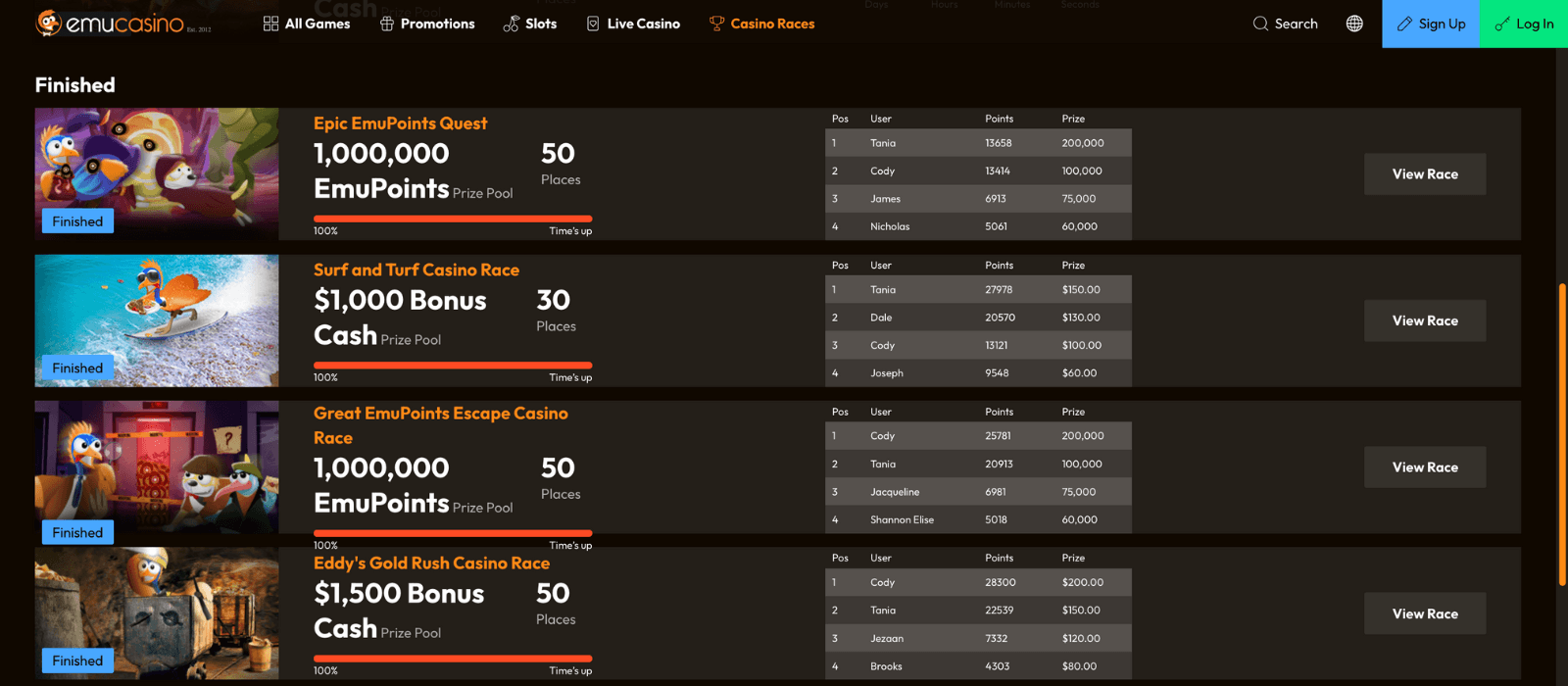Click the $80.00 prize for Brooks

click(x=1079, y=666)
